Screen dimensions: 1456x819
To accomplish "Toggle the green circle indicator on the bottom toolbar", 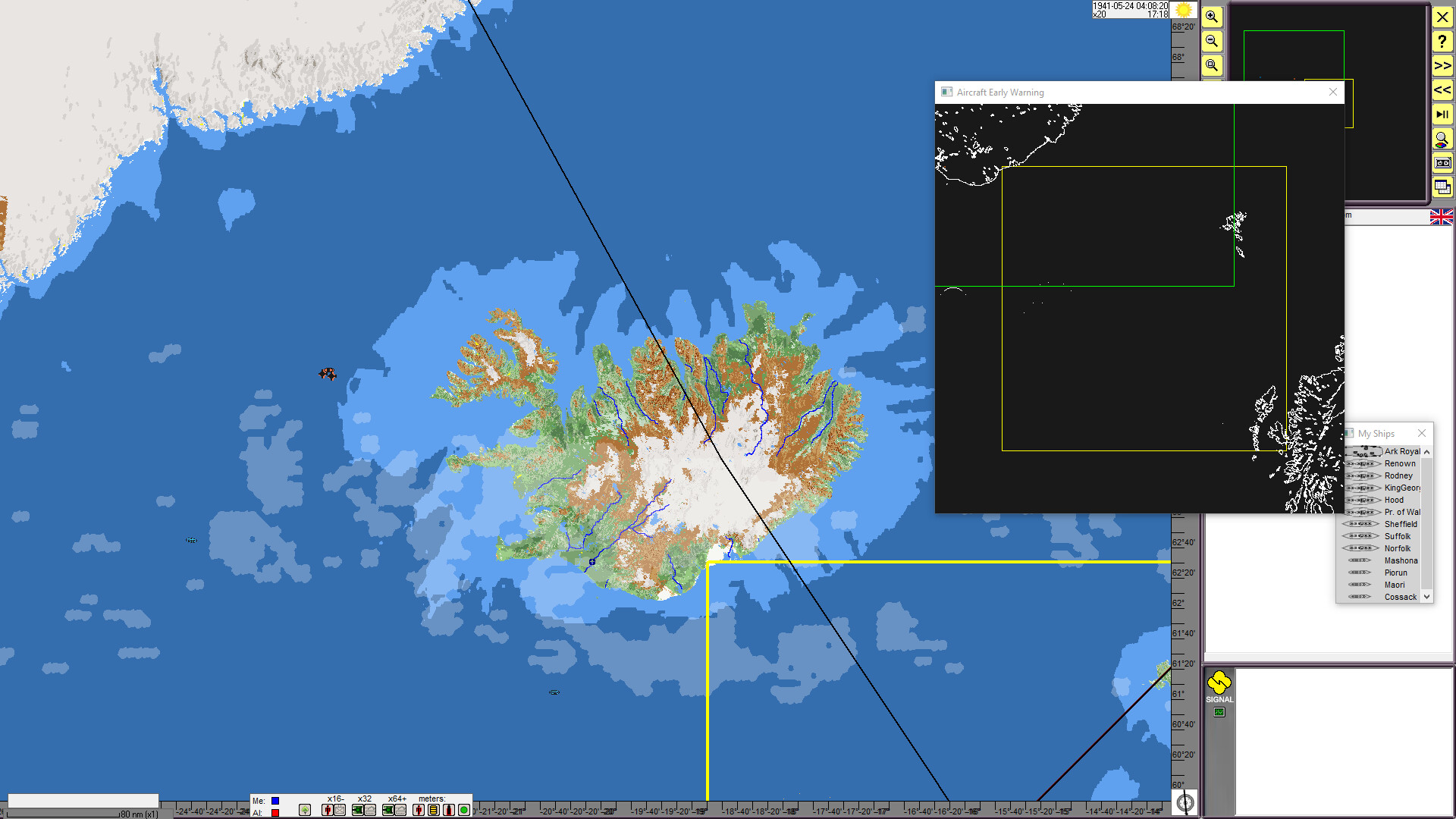I will 464,810.
